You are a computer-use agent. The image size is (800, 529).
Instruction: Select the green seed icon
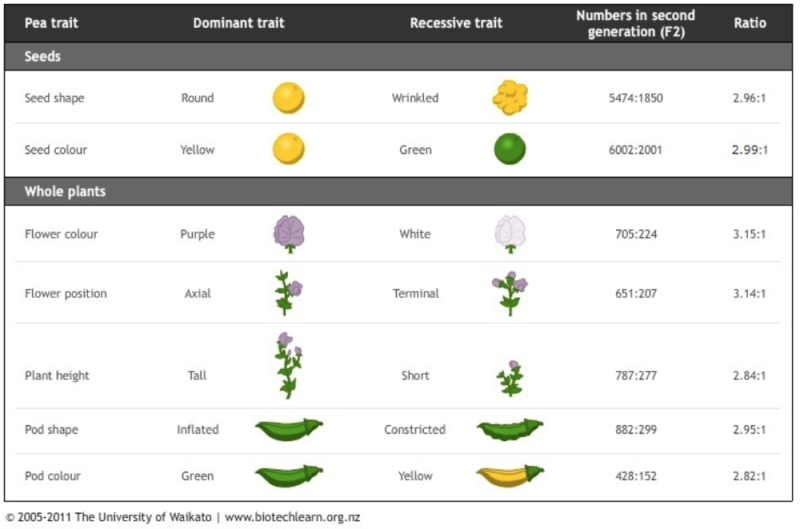point(510,150)
